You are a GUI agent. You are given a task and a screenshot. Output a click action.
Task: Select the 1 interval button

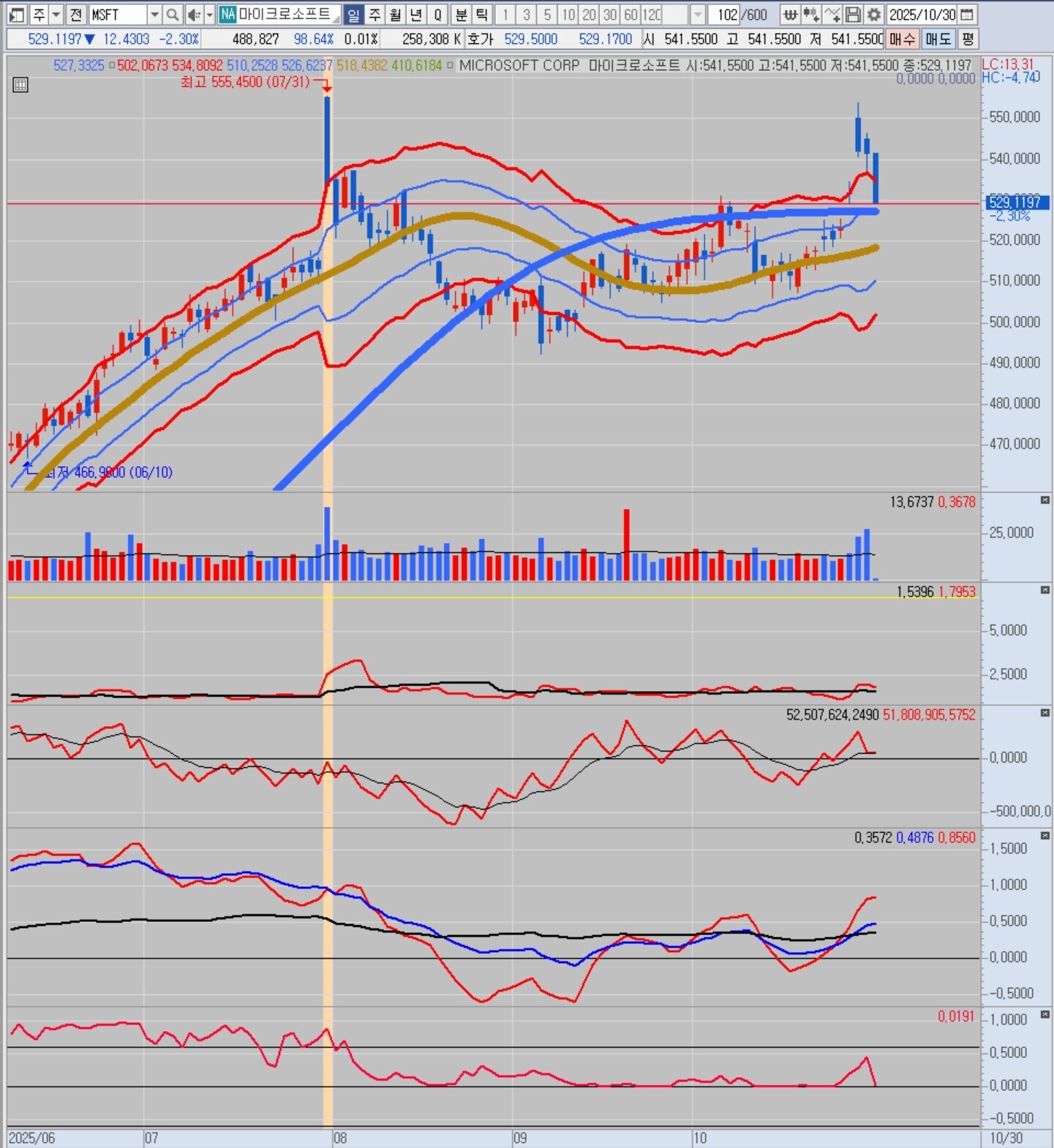(x=505, y=14)
